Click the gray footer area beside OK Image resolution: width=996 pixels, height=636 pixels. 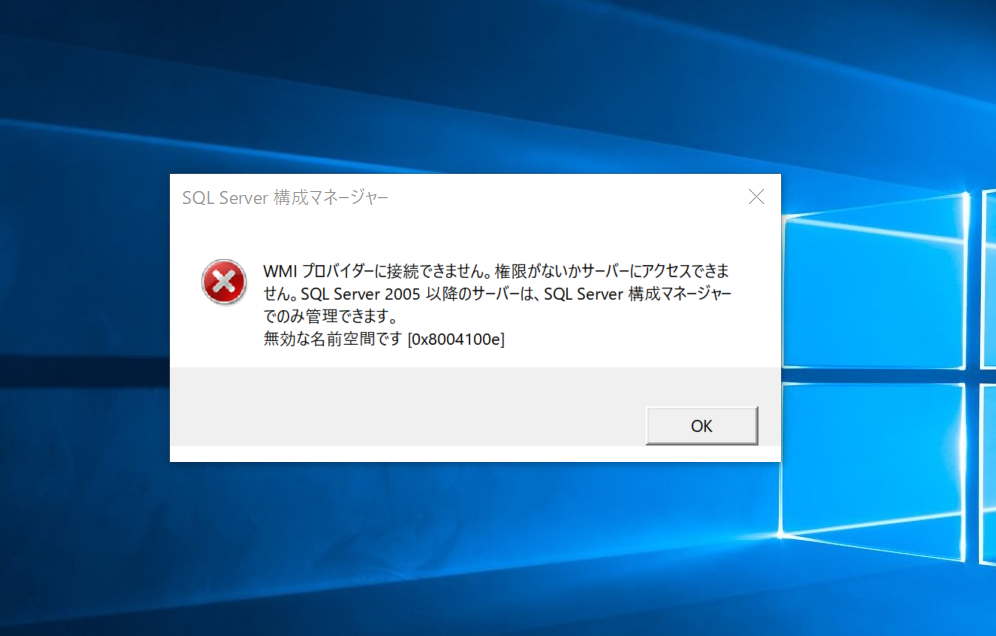click(x=407, y=407)
